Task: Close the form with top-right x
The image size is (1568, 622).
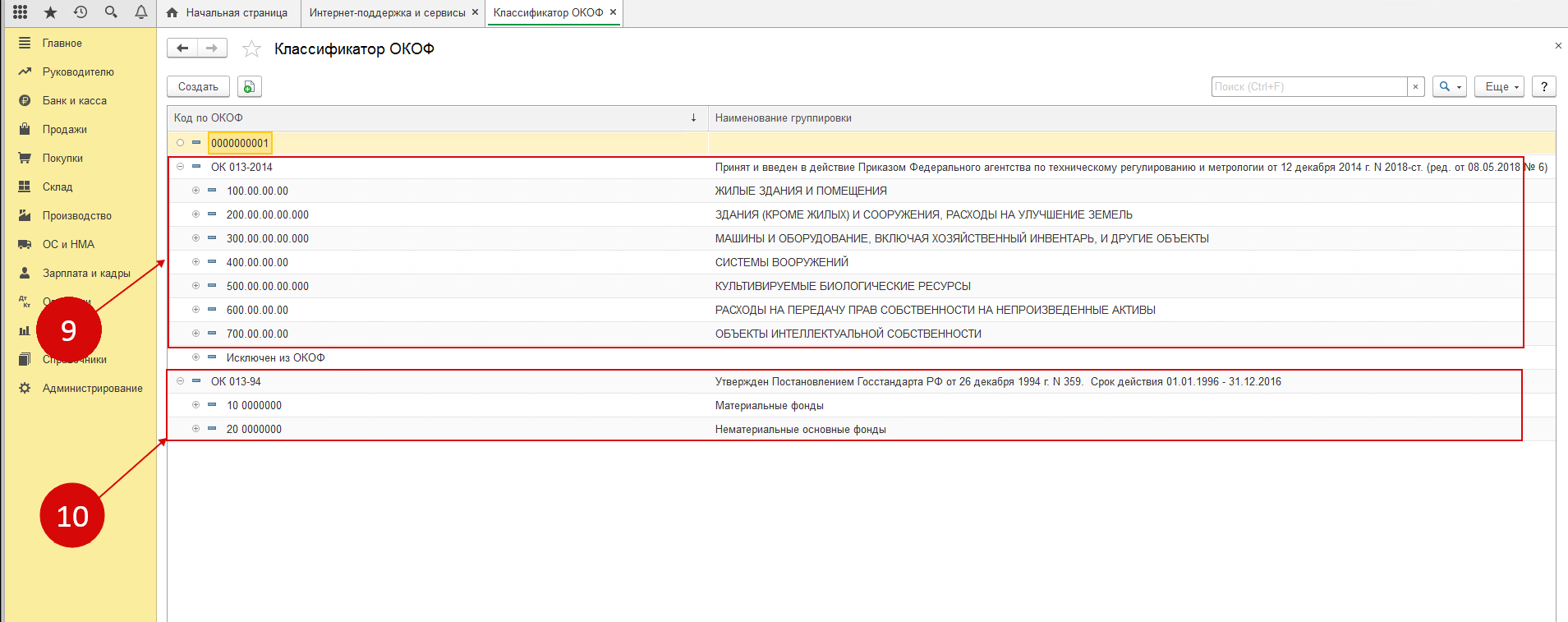Action: (x=1558, y=46)
